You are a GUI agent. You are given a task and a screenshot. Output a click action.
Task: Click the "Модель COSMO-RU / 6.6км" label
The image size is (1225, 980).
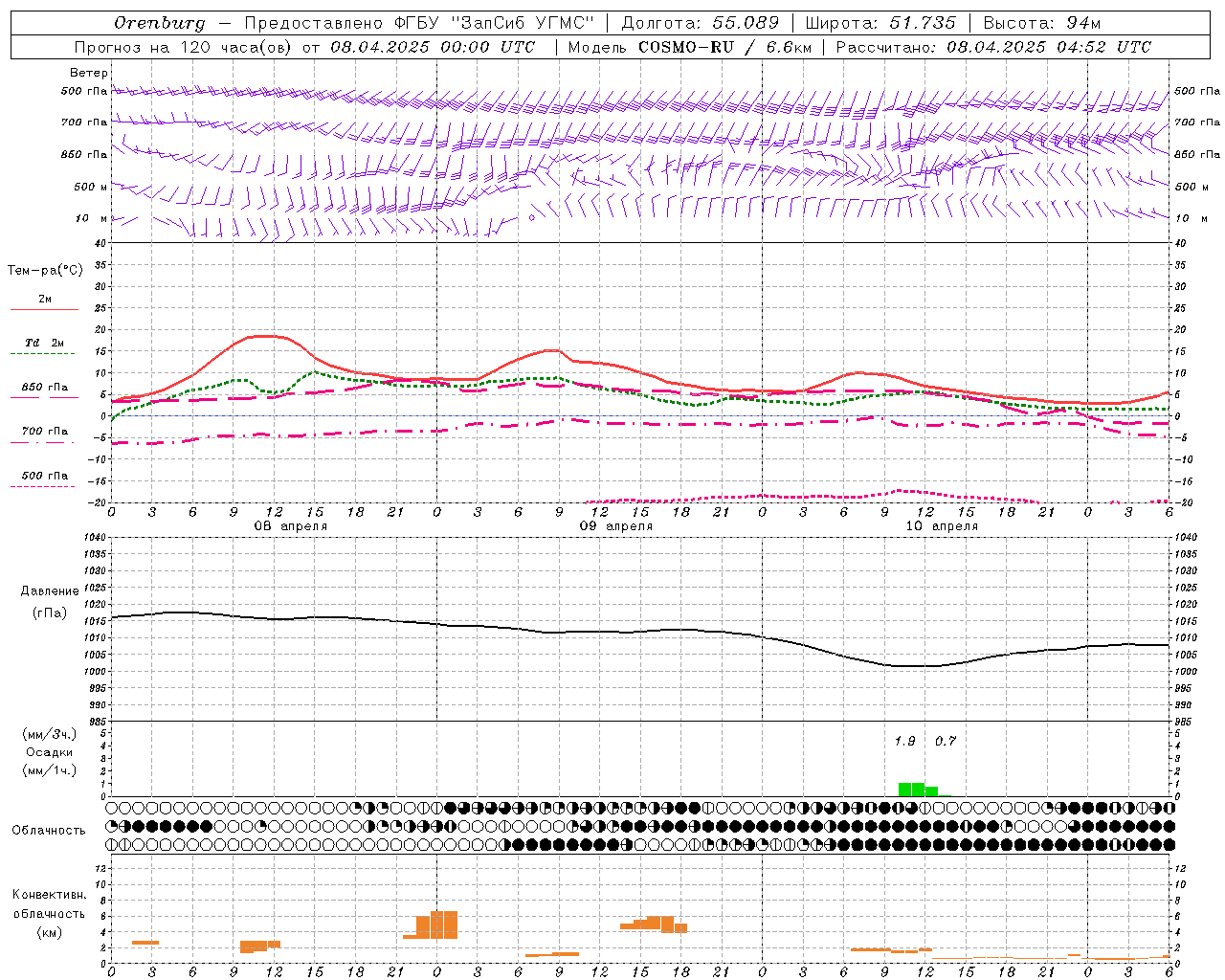pyautogui.click(x=689, y=47)
